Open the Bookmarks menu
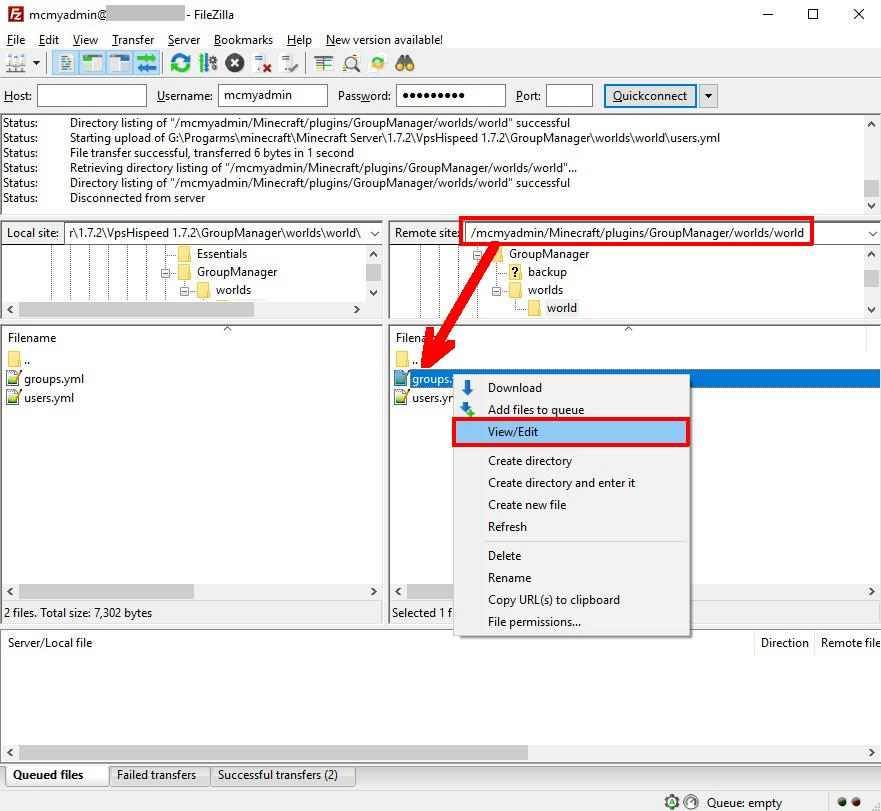The height and width of the screenshot is (811, 881). (243, 40)
